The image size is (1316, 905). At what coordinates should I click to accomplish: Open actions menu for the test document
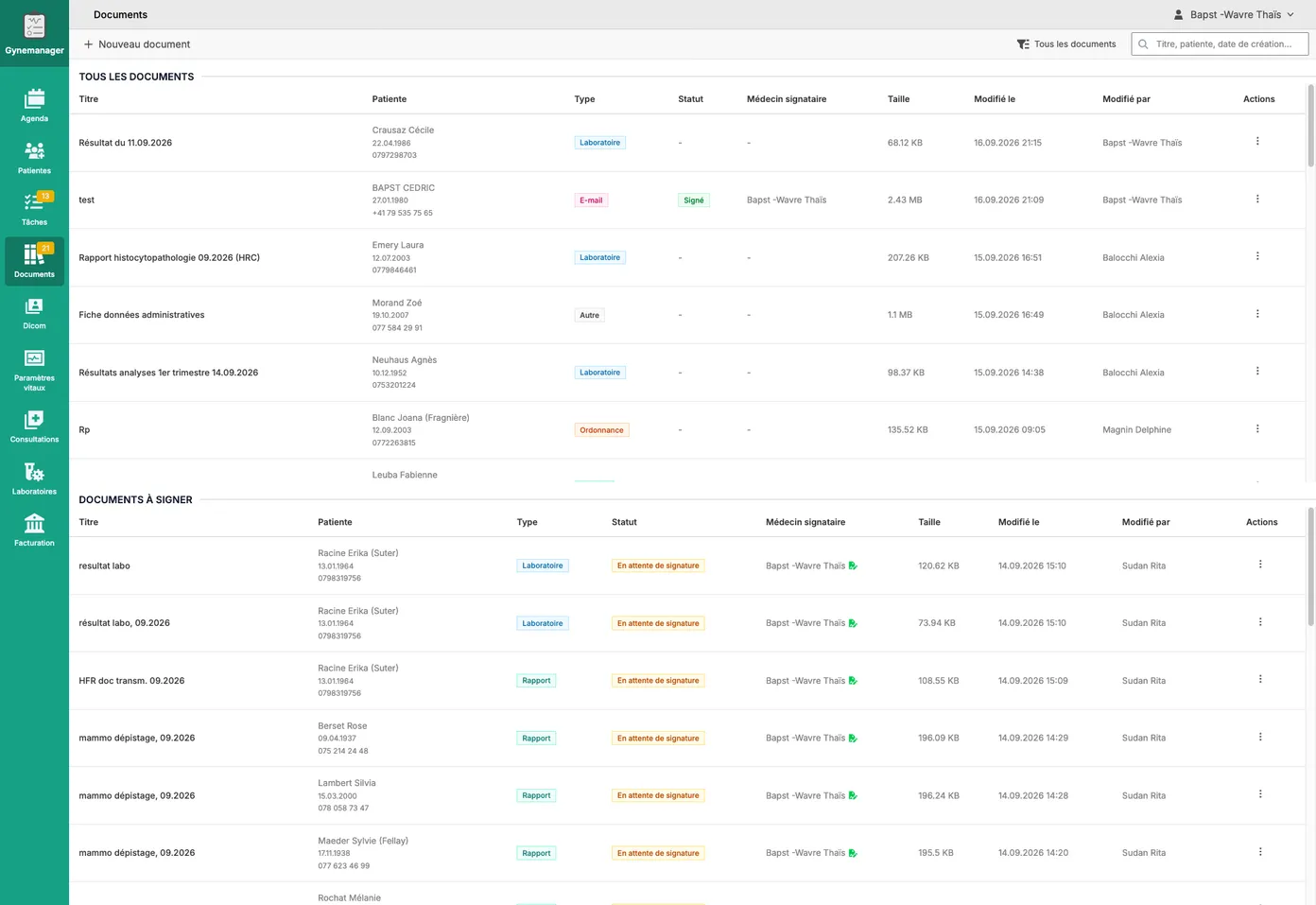pyautogui.click(x=1257, y=200)
